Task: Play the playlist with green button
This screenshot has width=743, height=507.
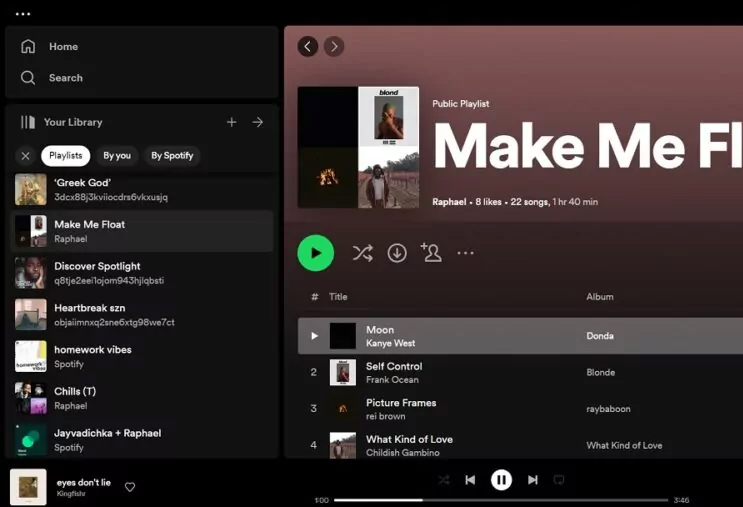Action: pyautogui.click(x=316, y=253)
